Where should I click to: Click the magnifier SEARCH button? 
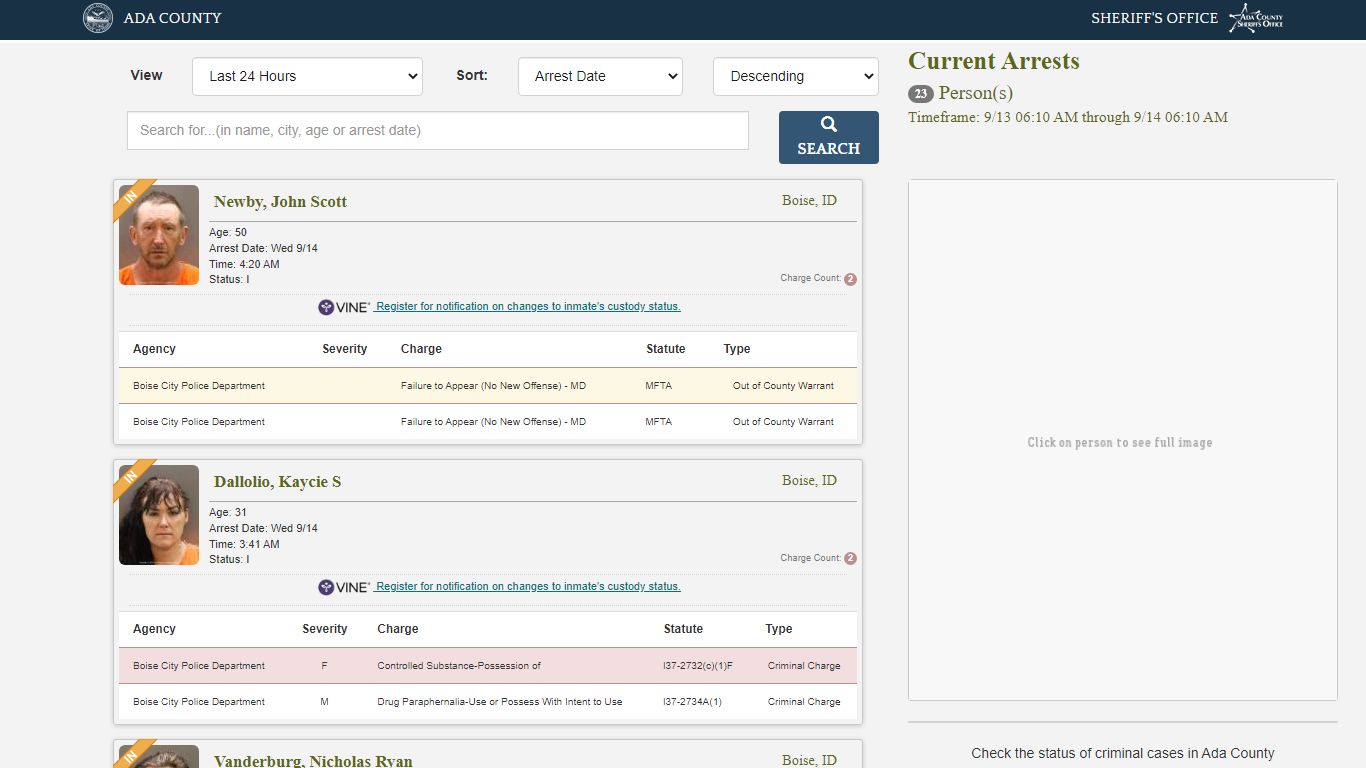click(x=828, y=137)
